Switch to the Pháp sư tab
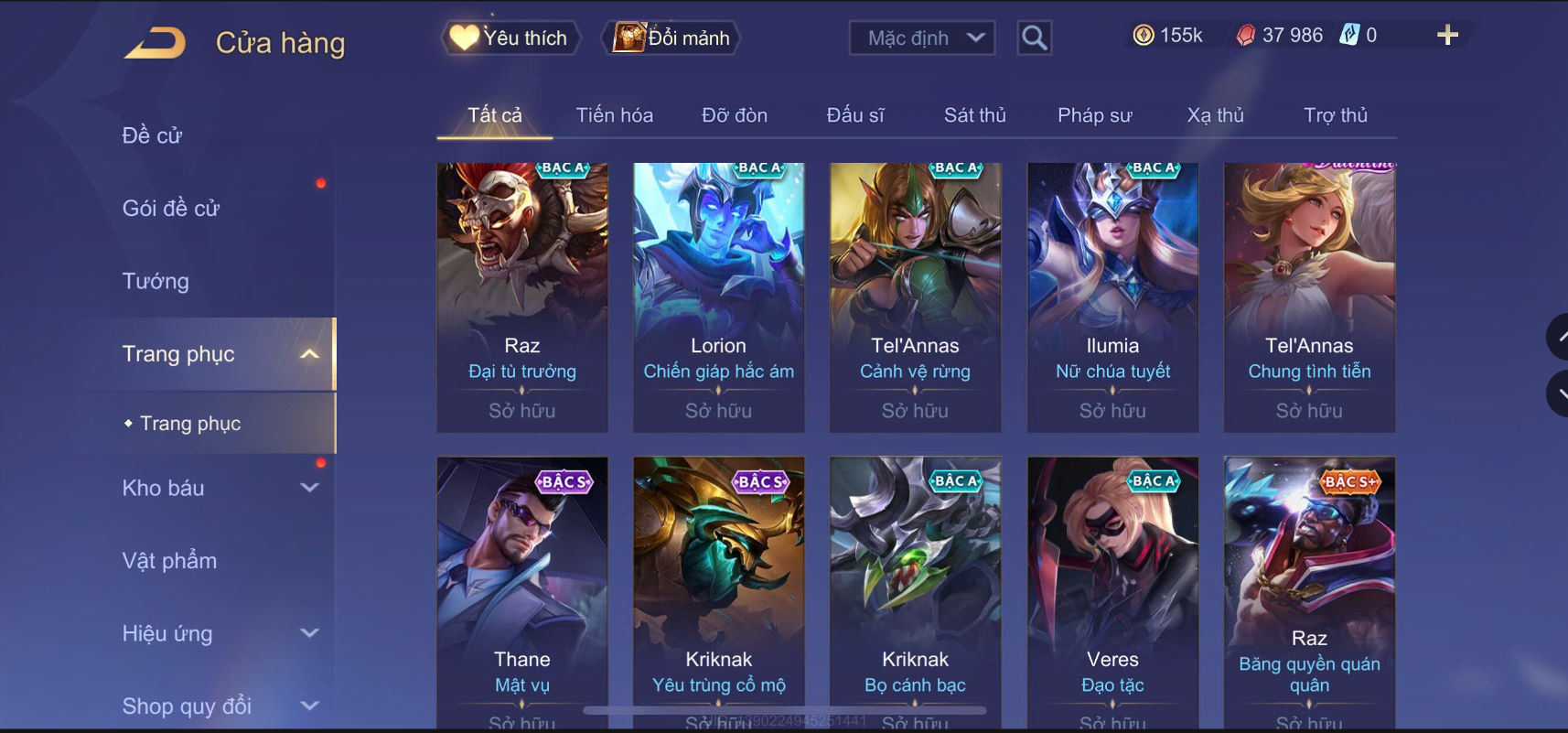The height and width of the screenshot is (733, 1568). (x=1094, y=115)
